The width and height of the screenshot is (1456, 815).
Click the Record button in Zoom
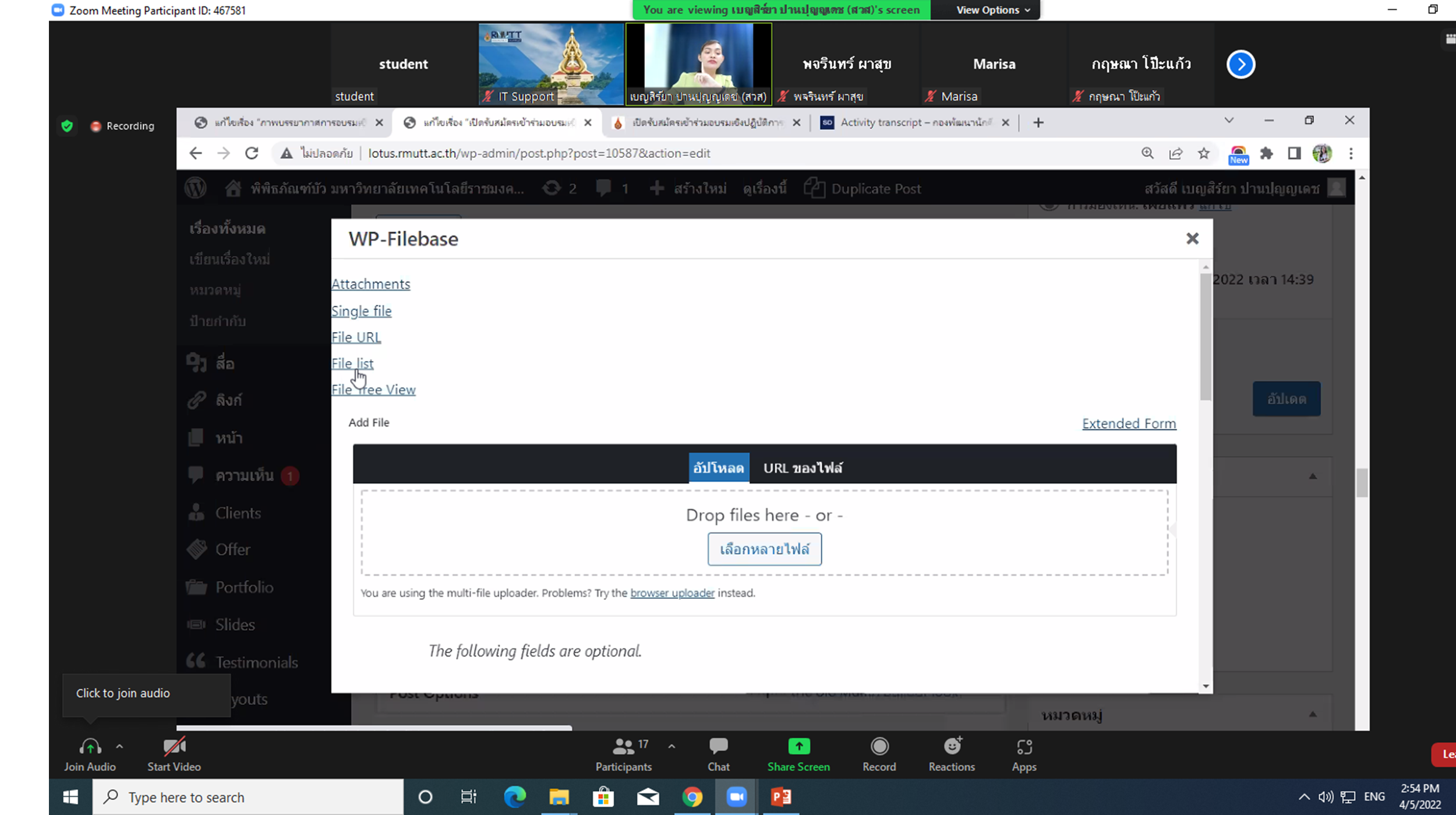[879, 754]
